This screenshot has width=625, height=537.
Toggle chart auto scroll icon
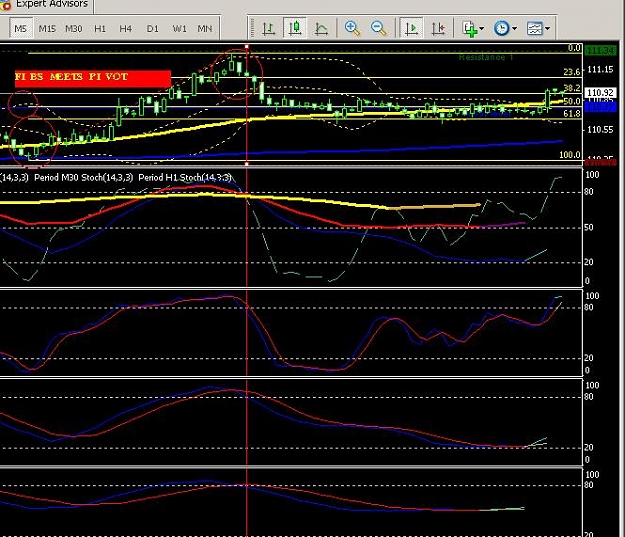(411, 28)
